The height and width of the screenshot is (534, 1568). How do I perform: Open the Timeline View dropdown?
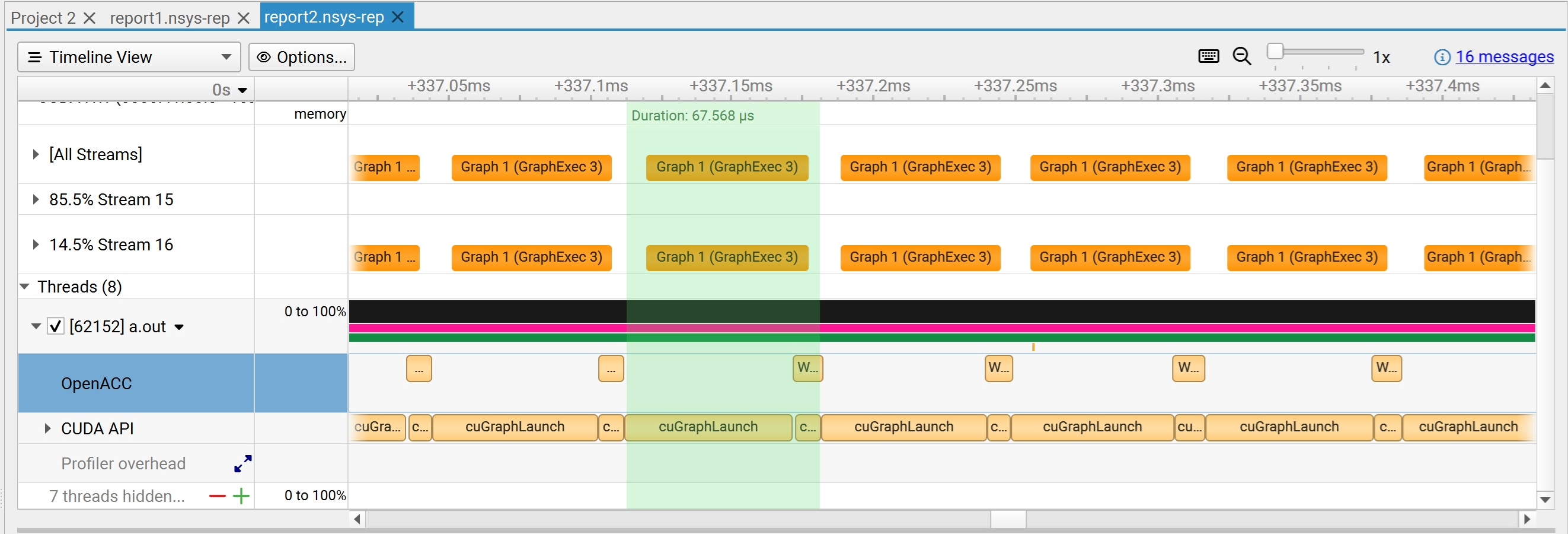click(x=225, y=56)
